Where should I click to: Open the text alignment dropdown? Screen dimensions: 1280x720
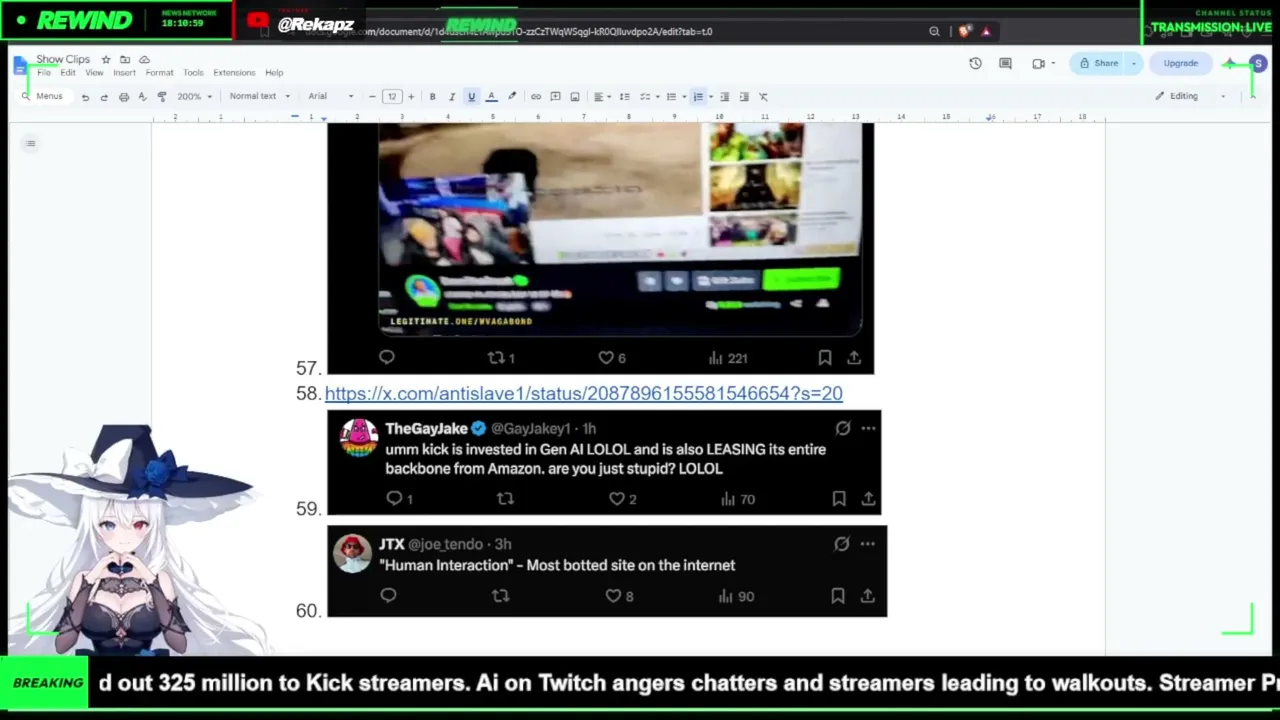click(x=601, y=97)
